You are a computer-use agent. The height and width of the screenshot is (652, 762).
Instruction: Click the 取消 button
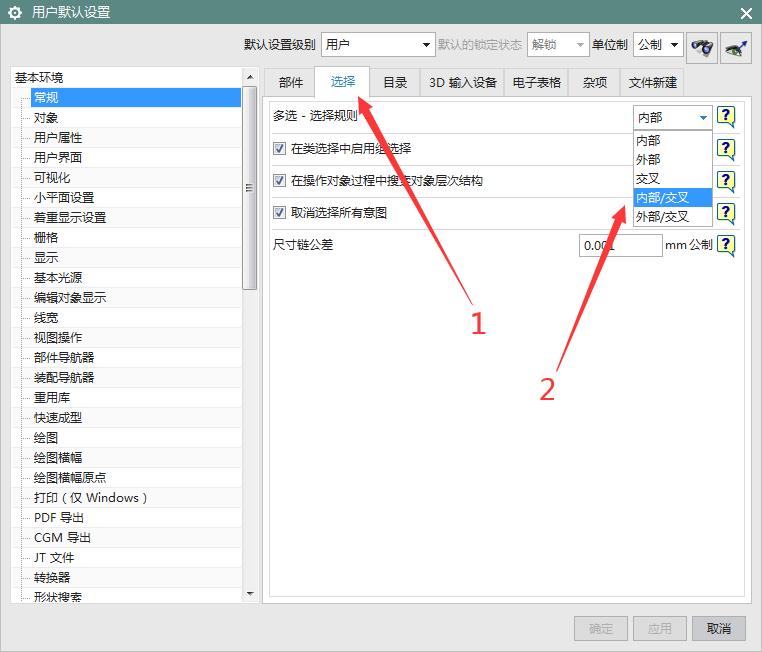(x=719, y=629)
